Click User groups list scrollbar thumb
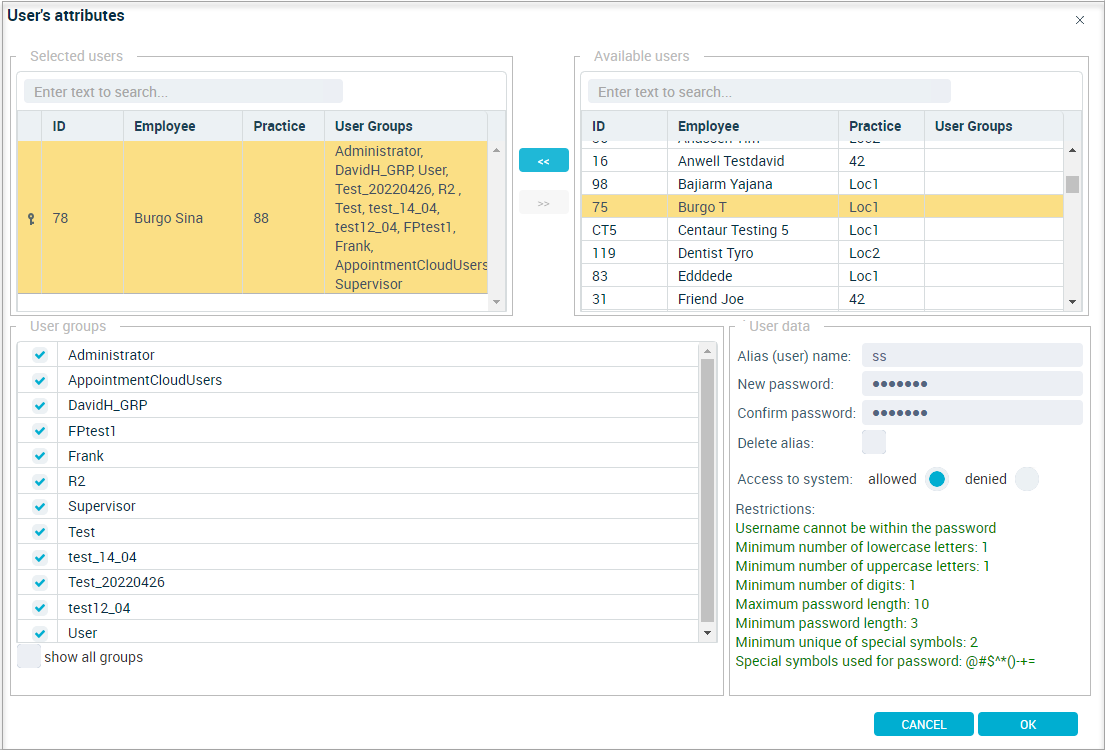 (708, 490)
